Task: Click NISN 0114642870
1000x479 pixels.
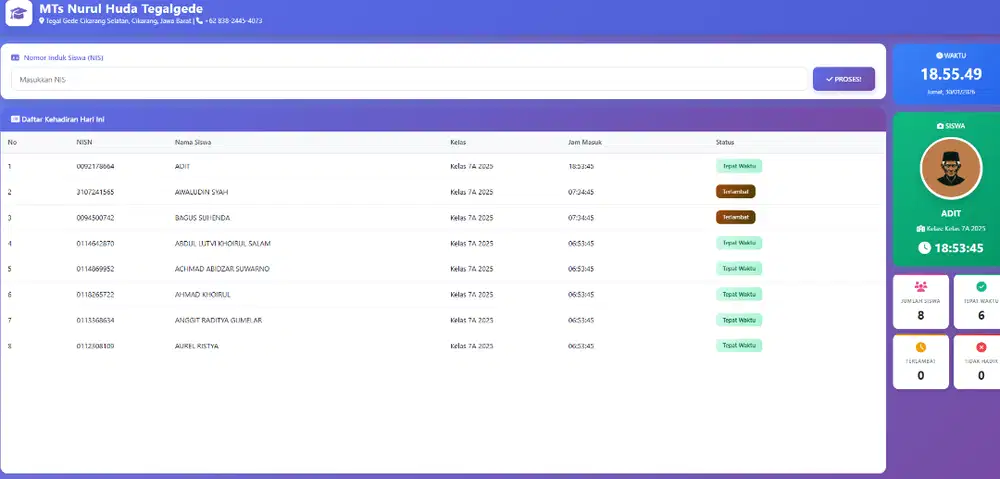Action: [x=96, y=244]
